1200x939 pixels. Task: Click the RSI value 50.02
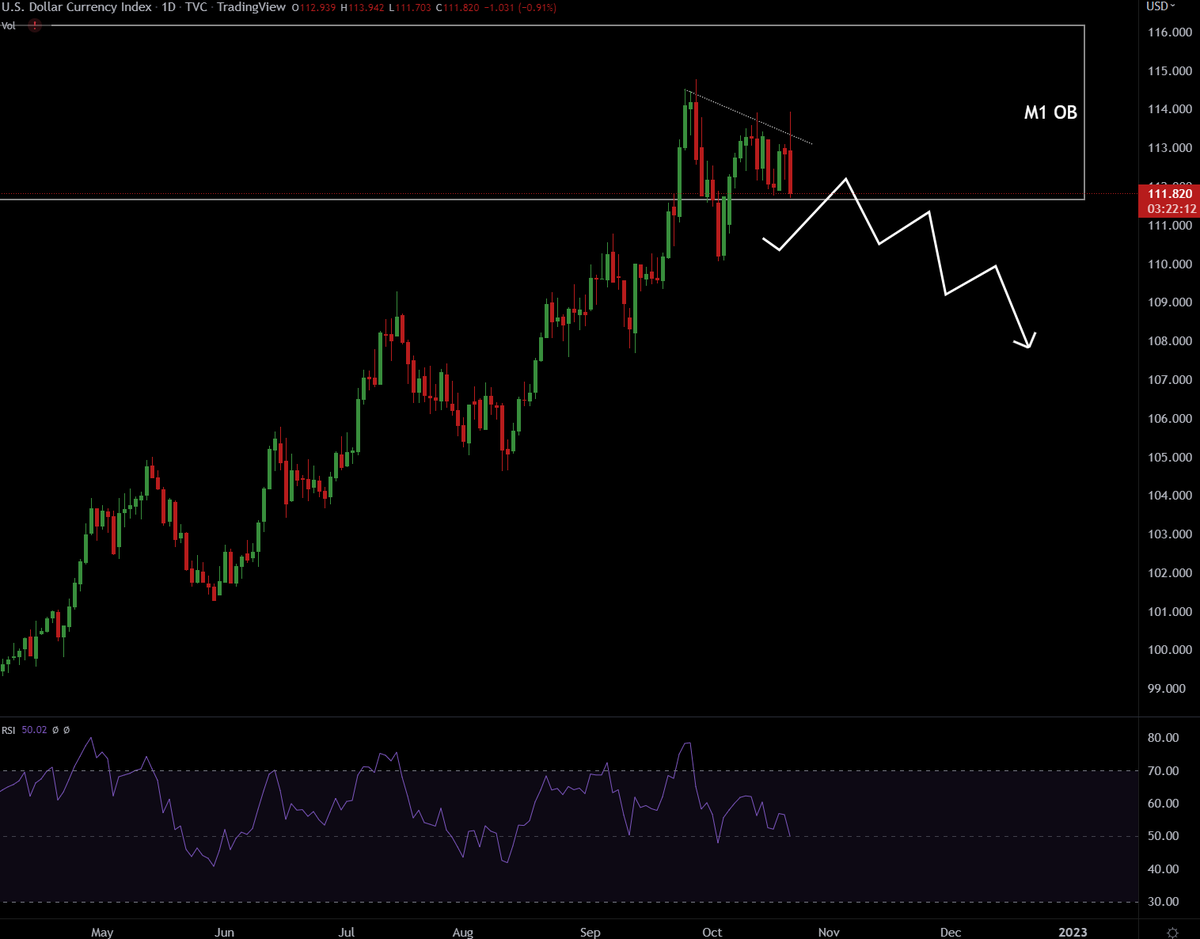(x=34, y=731)
